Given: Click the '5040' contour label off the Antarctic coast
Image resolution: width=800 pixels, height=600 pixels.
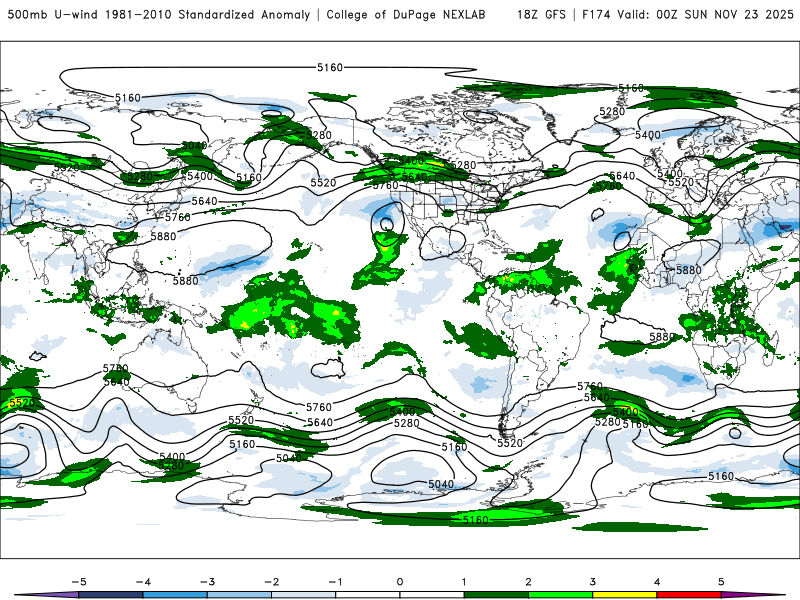Looking at the screenshot, I should tap(441, 484).
